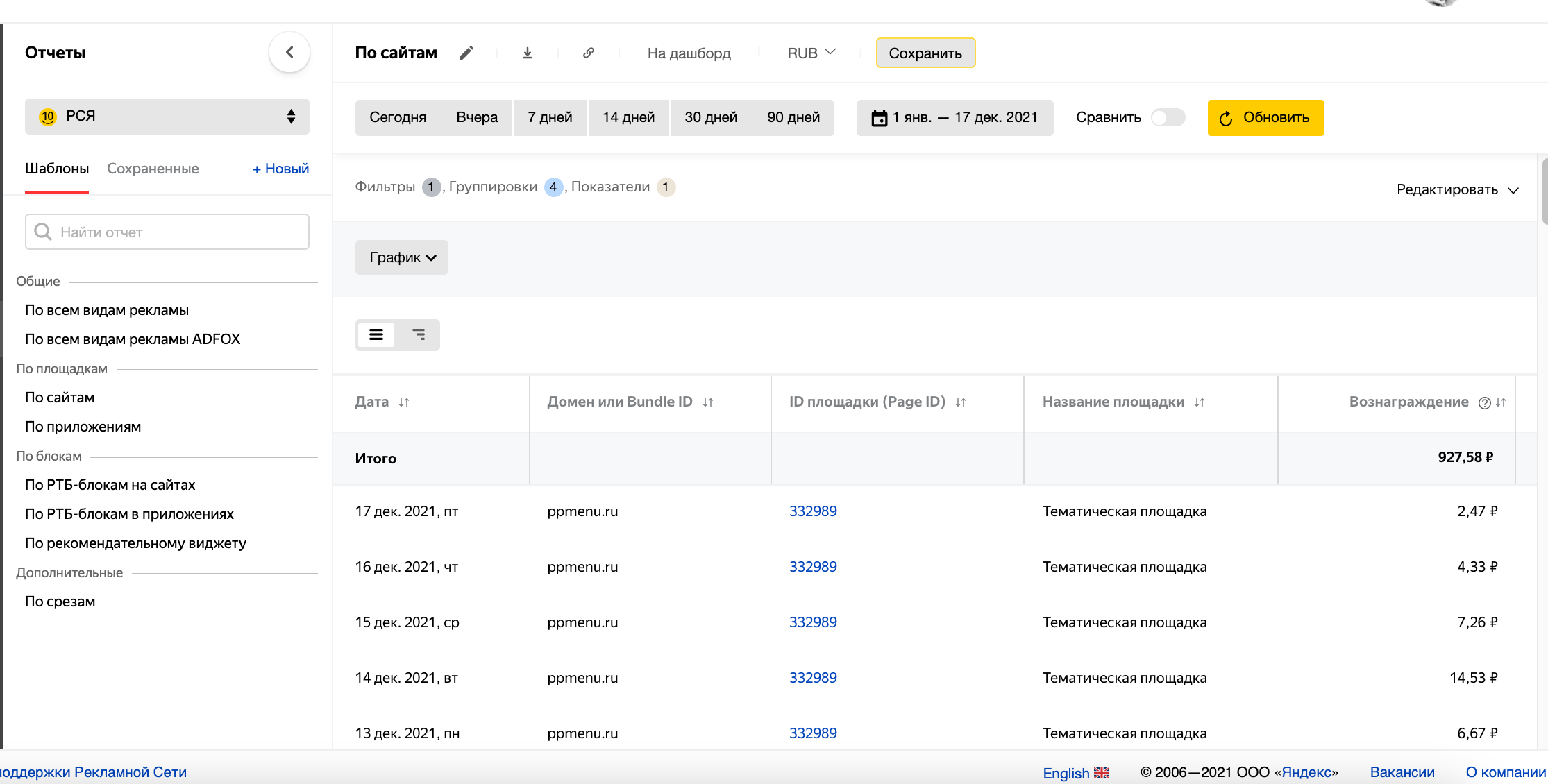The width and height of the screenshot is (1548, 784).
Task: Sort by ID площадки column arrows
Action: (961, 402)
